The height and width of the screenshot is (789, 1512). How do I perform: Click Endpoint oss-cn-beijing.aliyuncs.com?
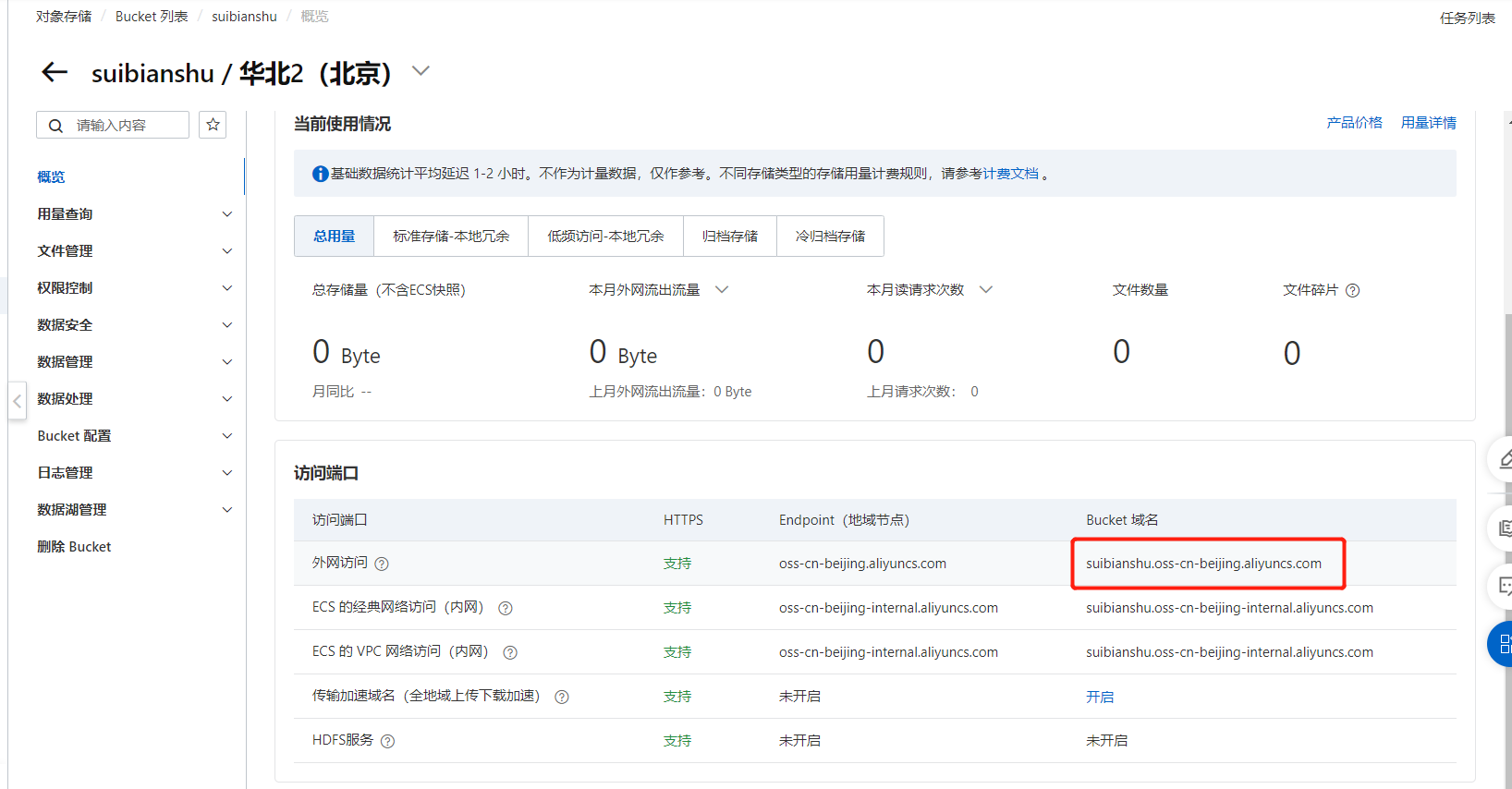(862, 564)
